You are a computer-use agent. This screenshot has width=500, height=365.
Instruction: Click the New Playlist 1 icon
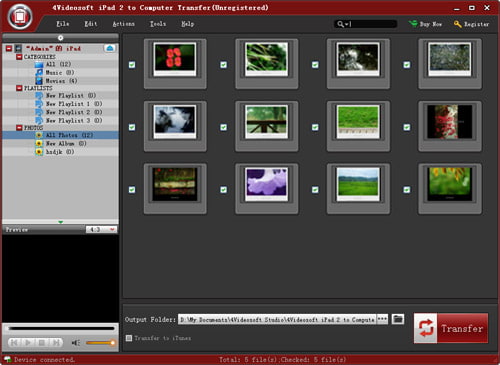[x=39, y=104]
